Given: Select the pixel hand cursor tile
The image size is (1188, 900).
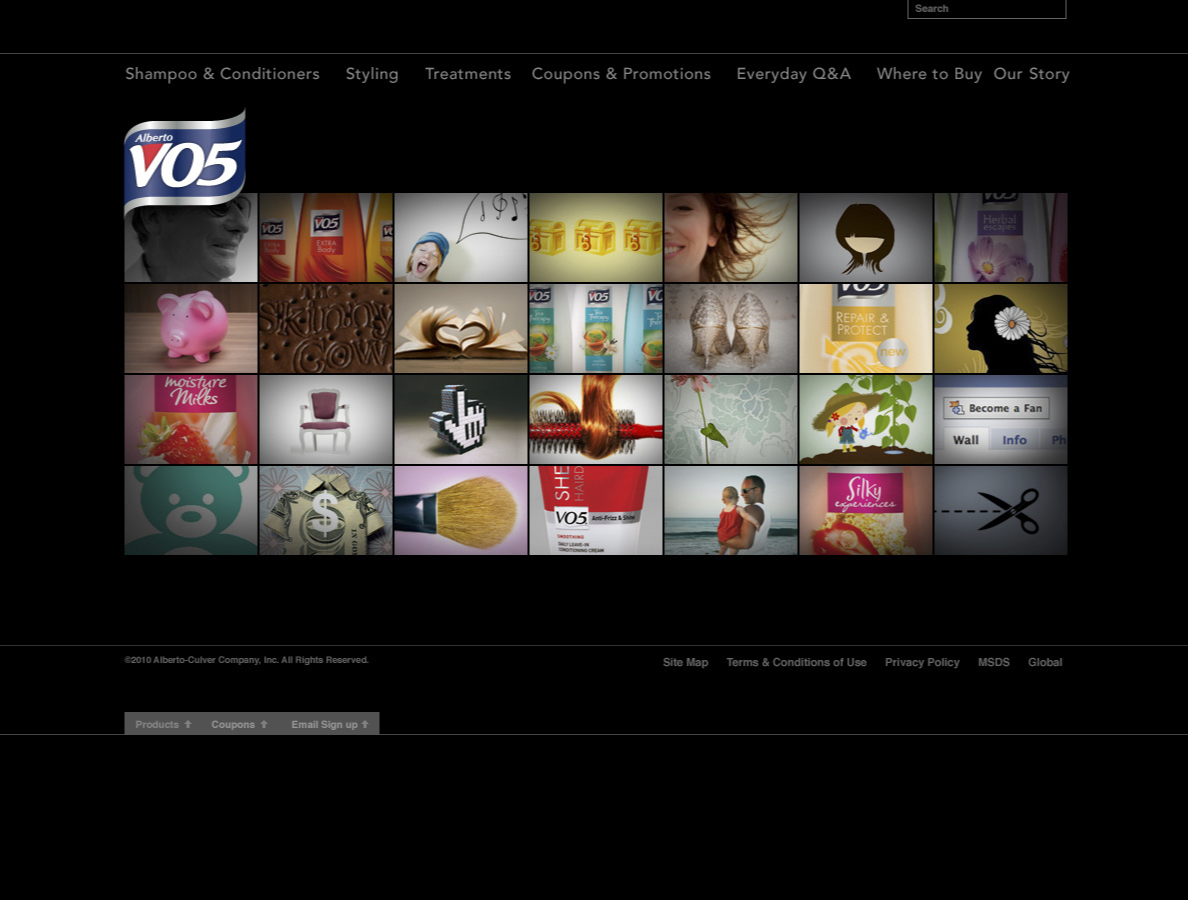Looking at the screenshot, I should [x=461, y=420].
